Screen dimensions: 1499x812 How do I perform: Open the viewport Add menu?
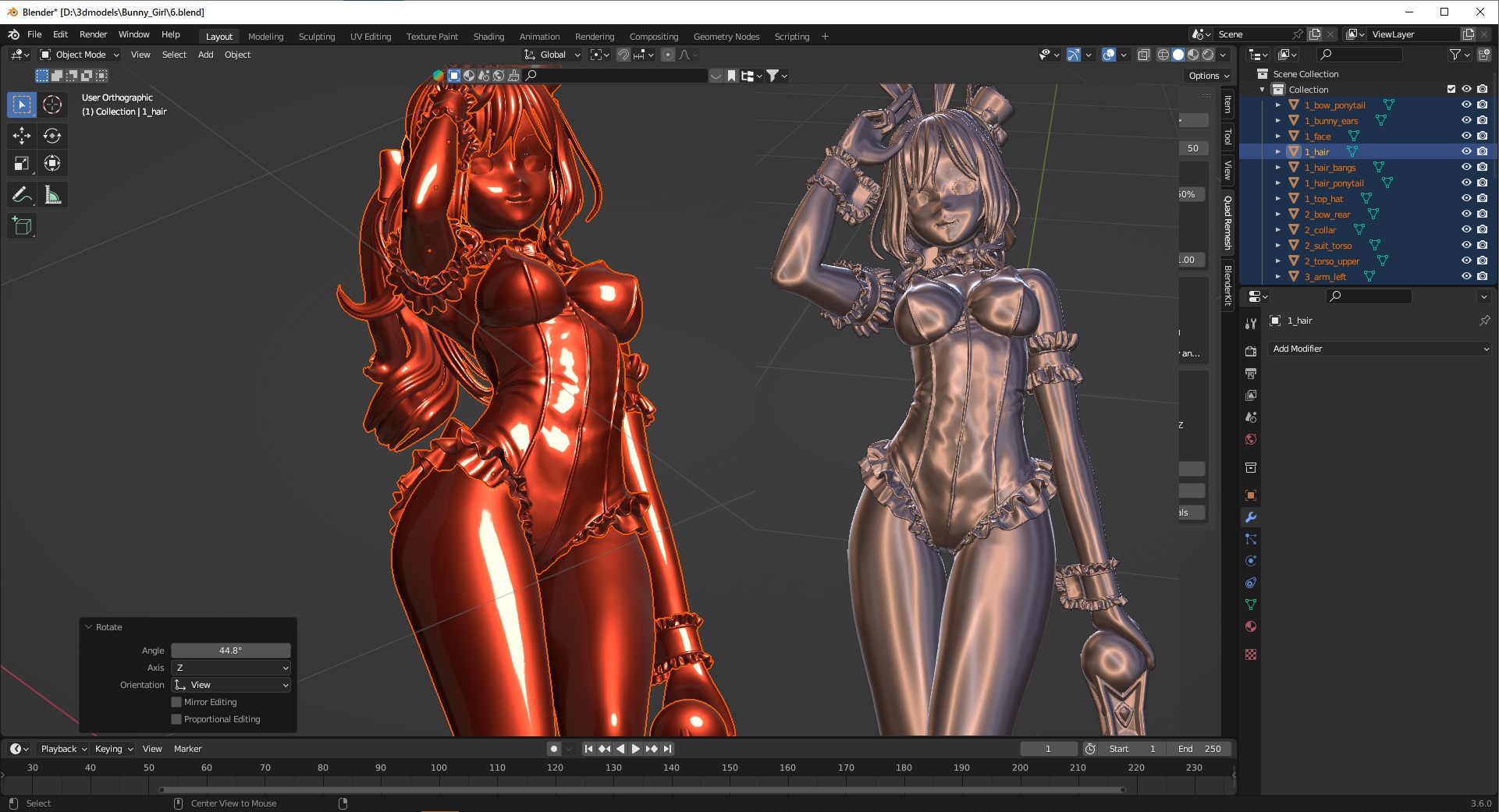[205, 55]
